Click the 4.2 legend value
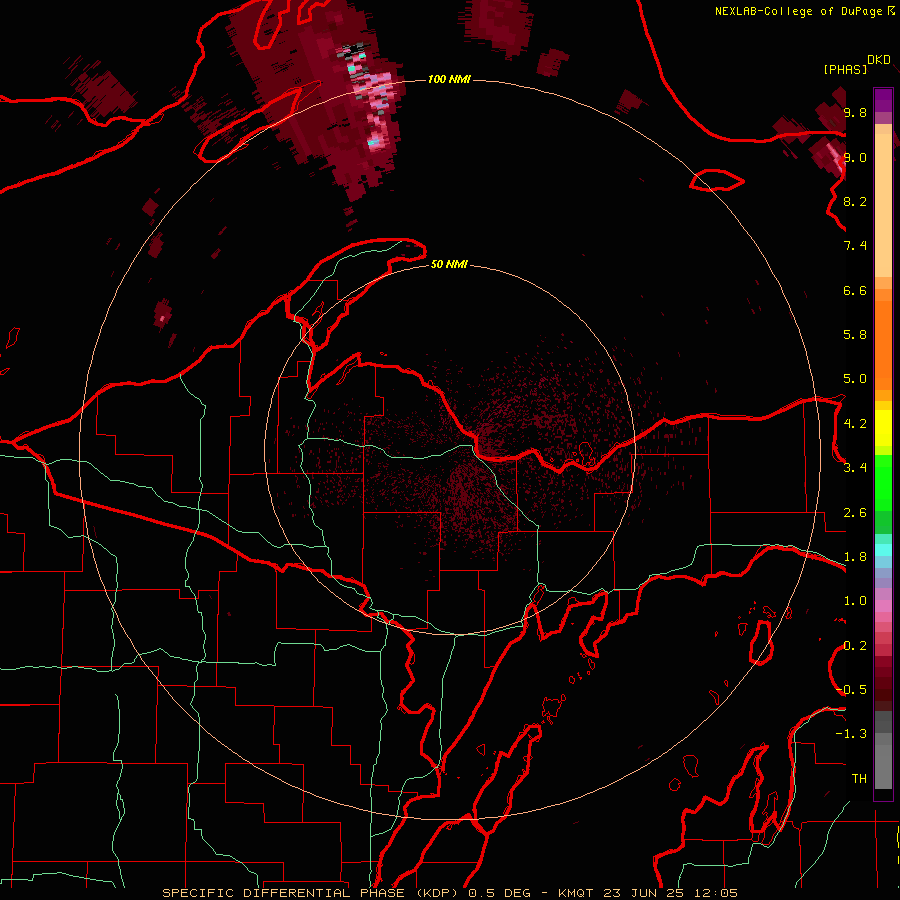This screenshot has width=900, height=900. tap(855, 424)
